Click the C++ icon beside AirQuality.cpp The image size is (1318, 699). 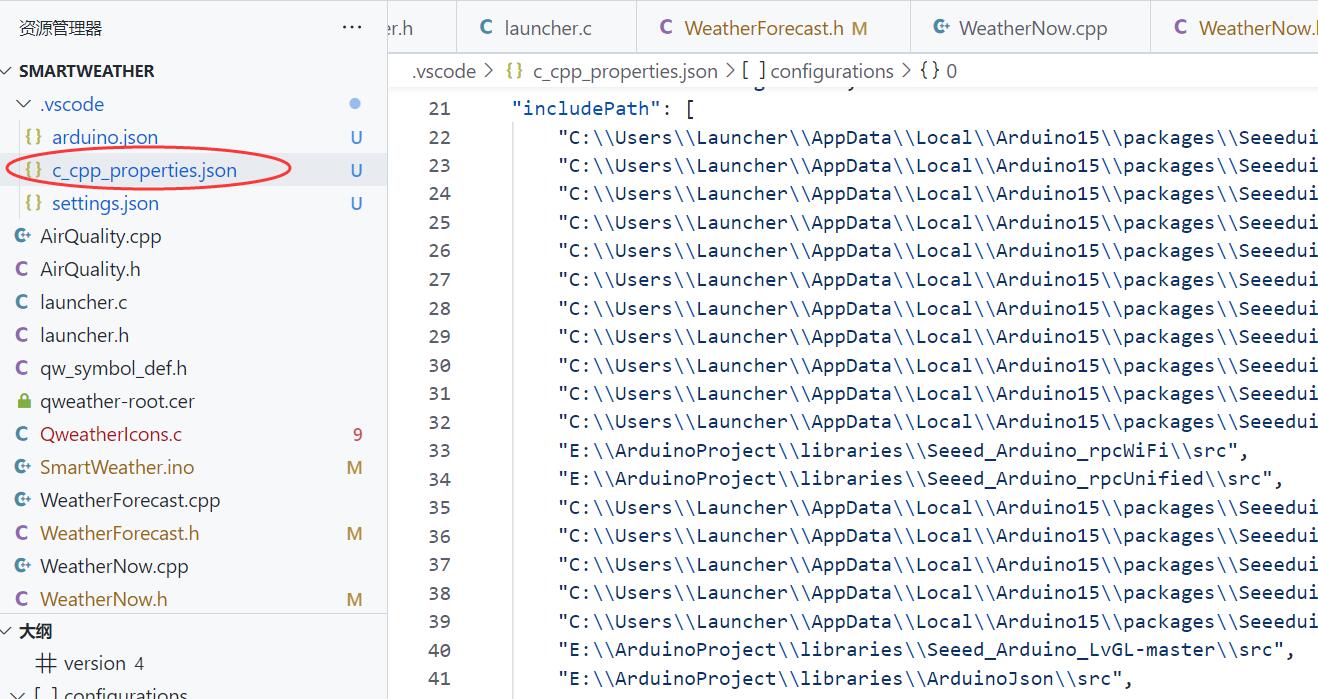(22, 236)
